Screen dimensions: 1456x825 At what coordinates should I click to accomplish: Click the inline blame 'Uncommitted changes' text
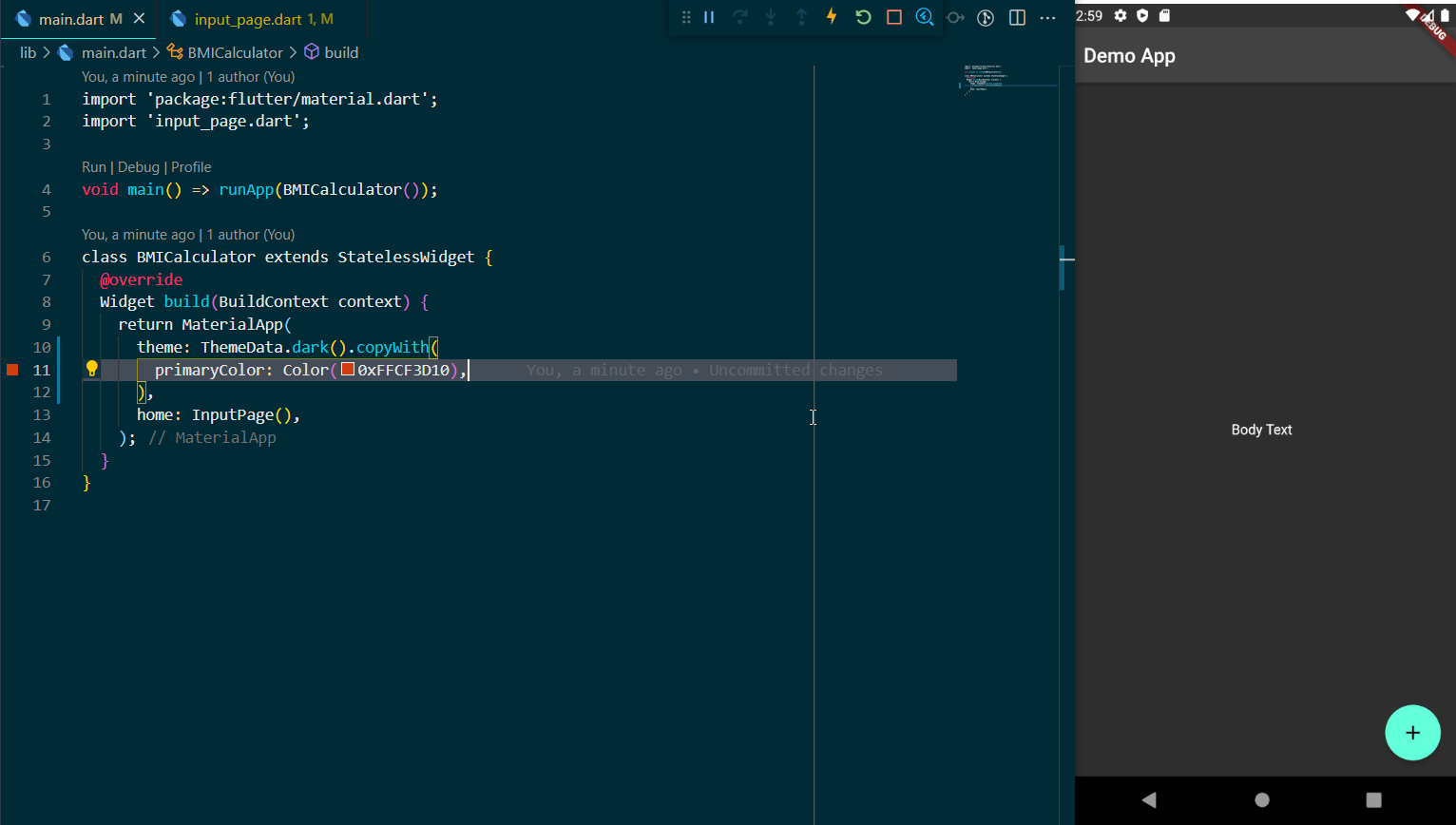click(795, 370)
